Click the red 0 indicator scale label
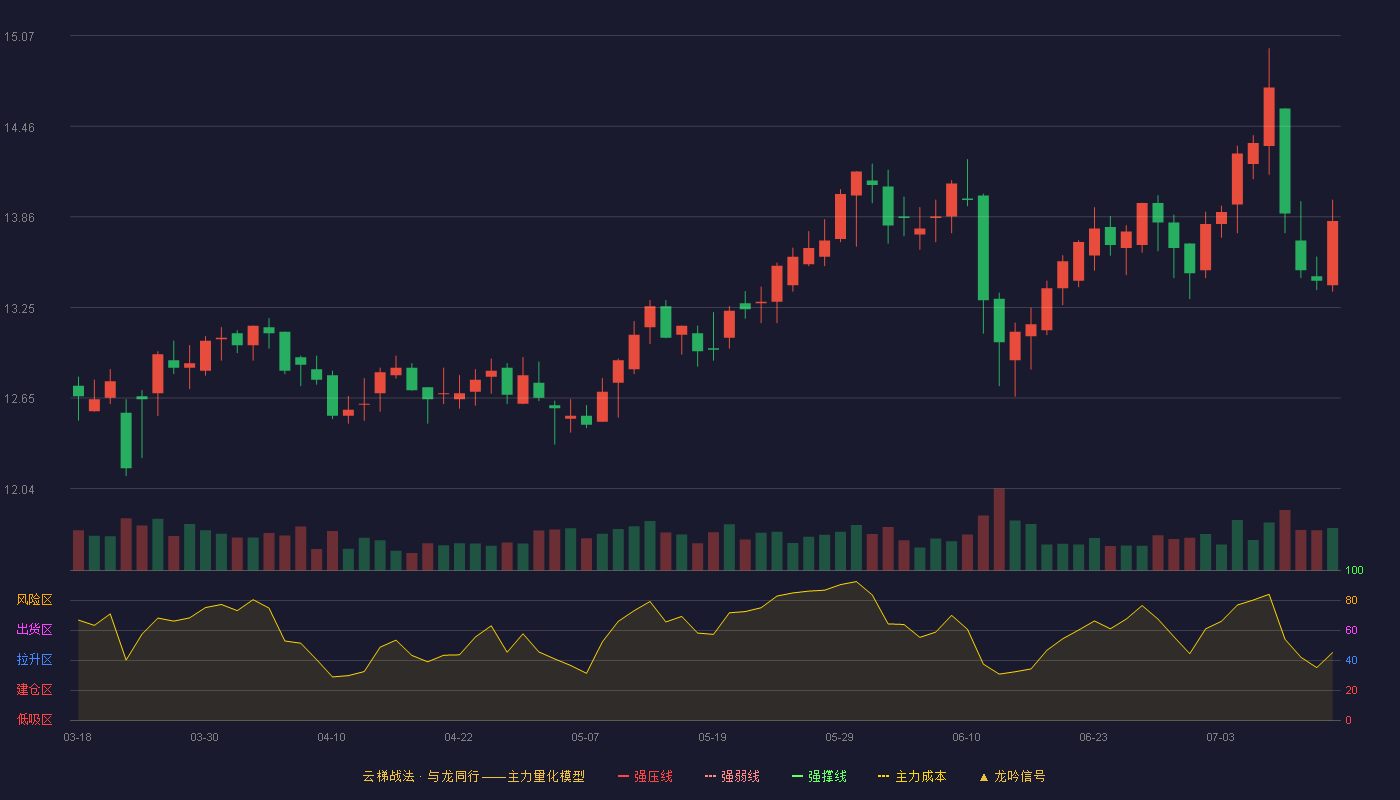The height and width of the screenshot is (800, 1400). point(1348,721)
